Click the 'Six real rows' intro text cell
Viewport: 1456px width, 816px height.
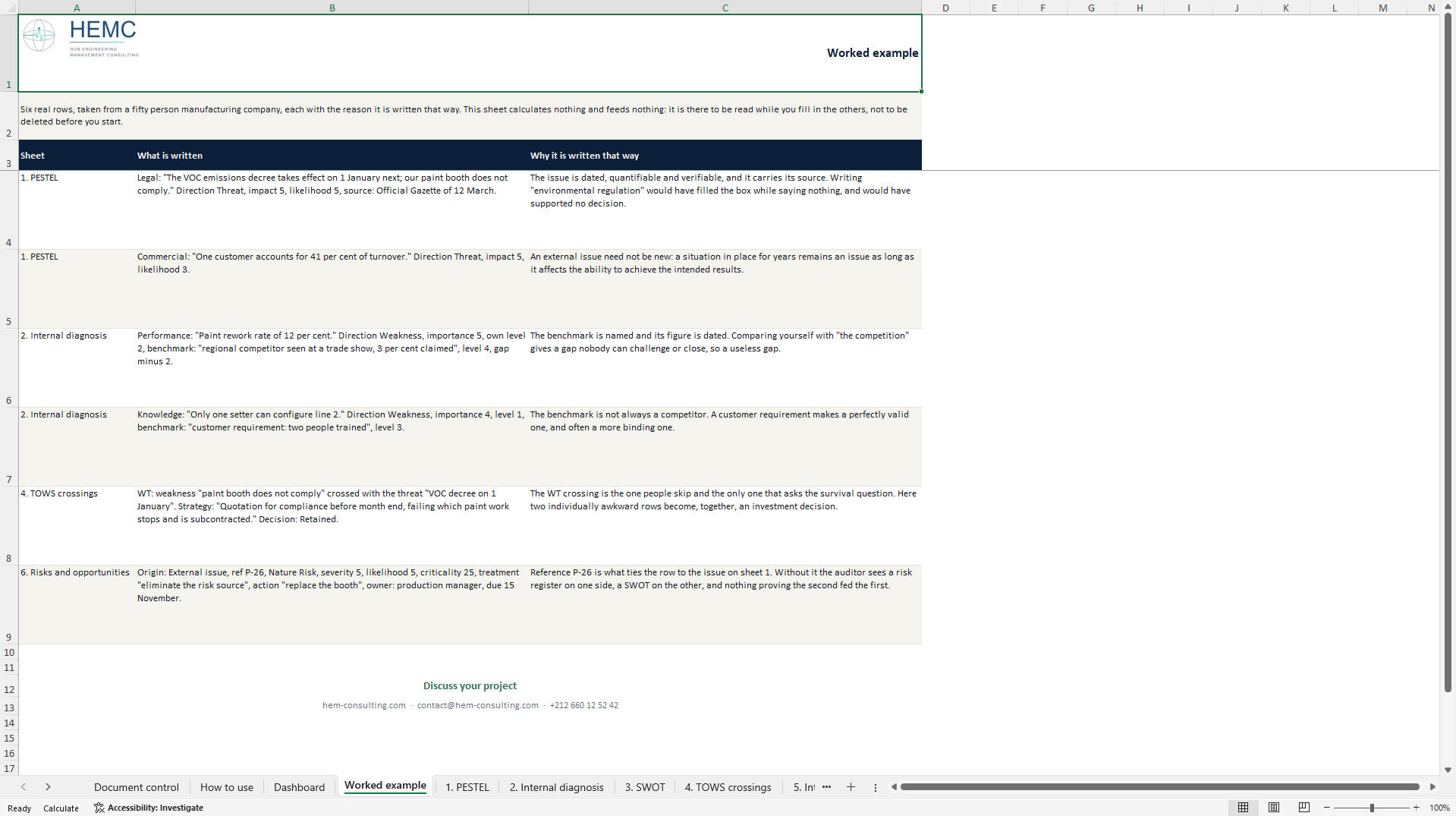470,115
